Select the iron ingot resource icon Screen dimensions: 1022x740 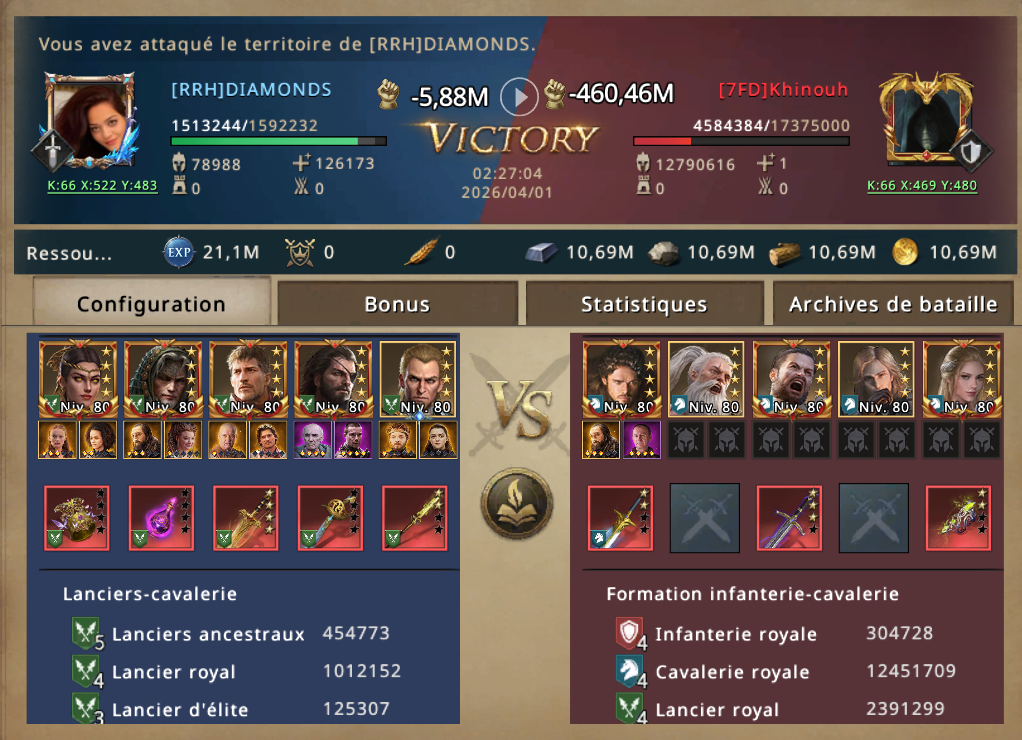tap(542, 252)
